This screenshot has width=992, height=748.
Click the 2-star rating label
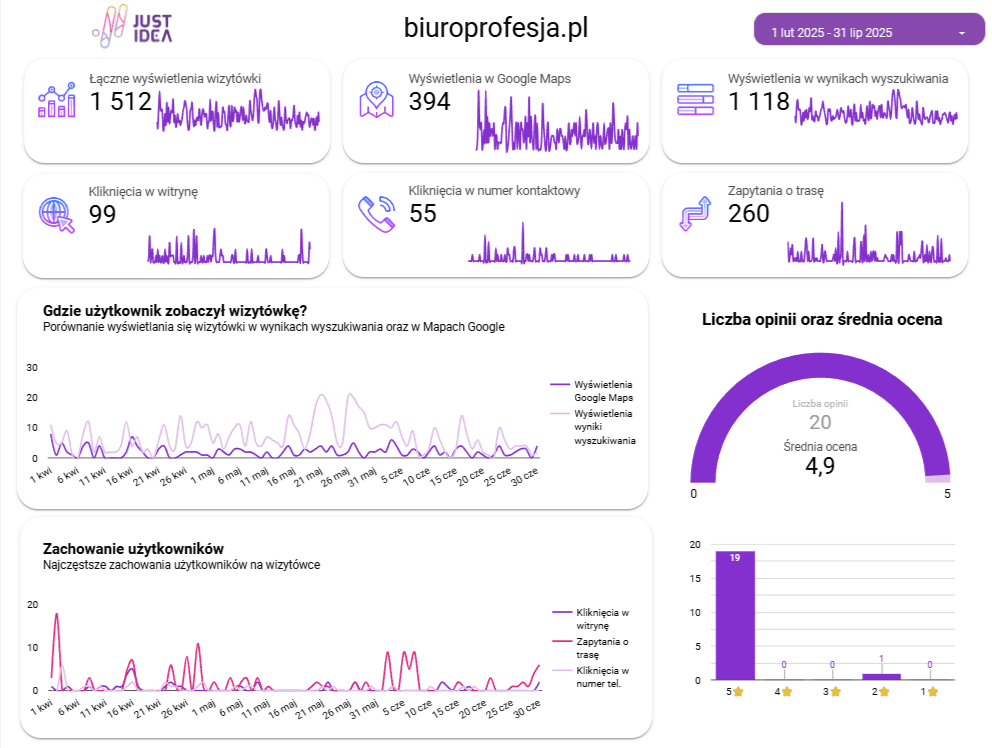(881, 691)
